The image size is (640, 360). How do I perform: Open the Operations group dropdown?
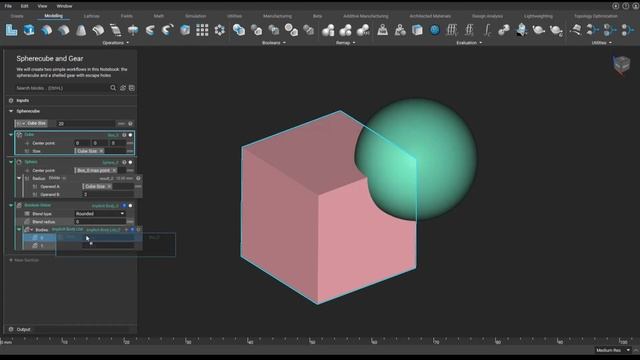[x=116, y=43]
